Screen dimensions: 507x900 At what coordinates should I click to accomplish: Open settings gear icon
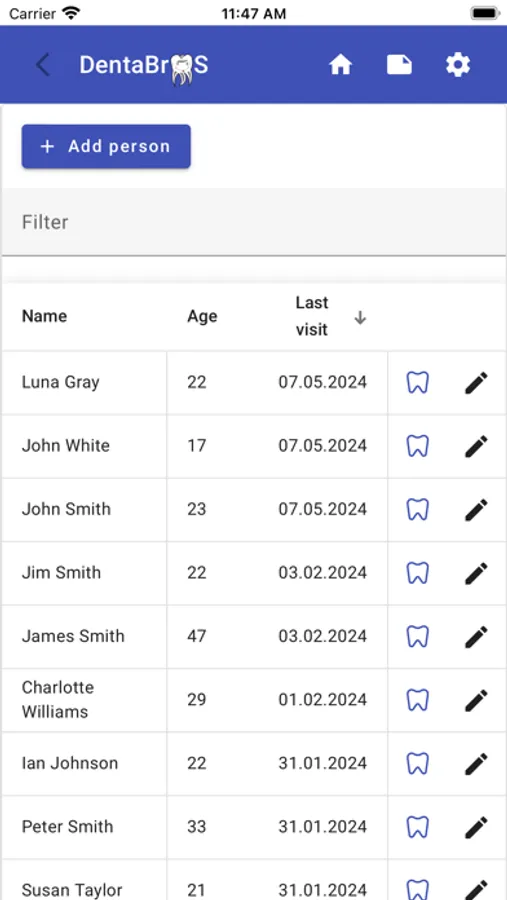click(x=458, y=65)
